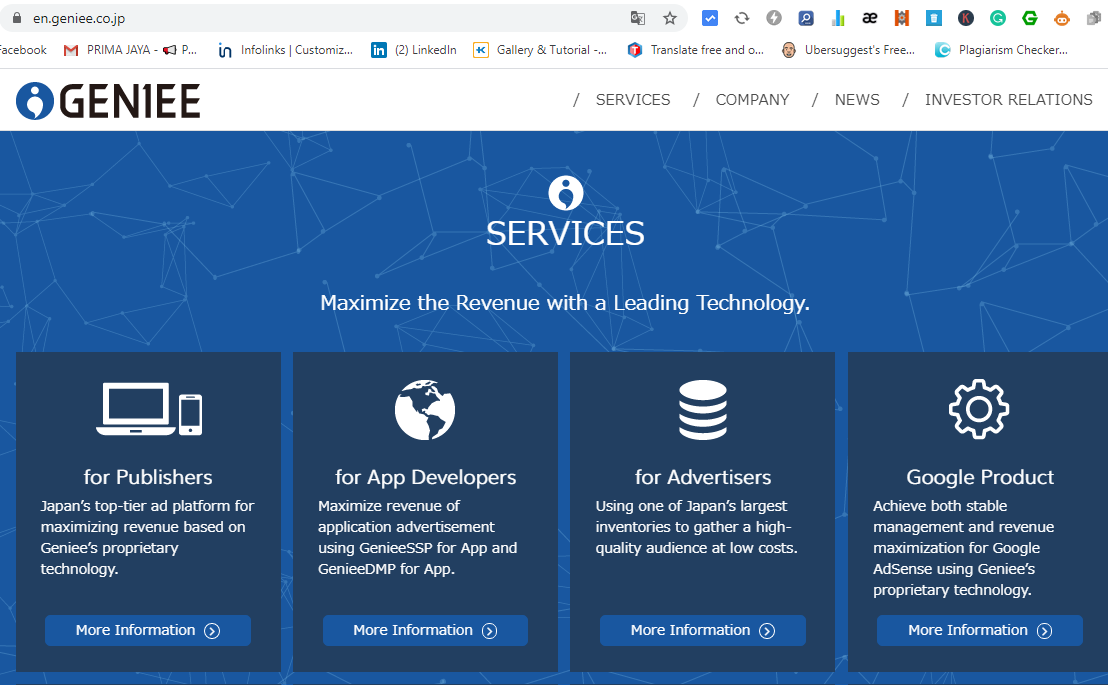Open the Plagiarism Checker bookmark
The width and height of the screenshot is (1108, 685).
(1001, 50)
